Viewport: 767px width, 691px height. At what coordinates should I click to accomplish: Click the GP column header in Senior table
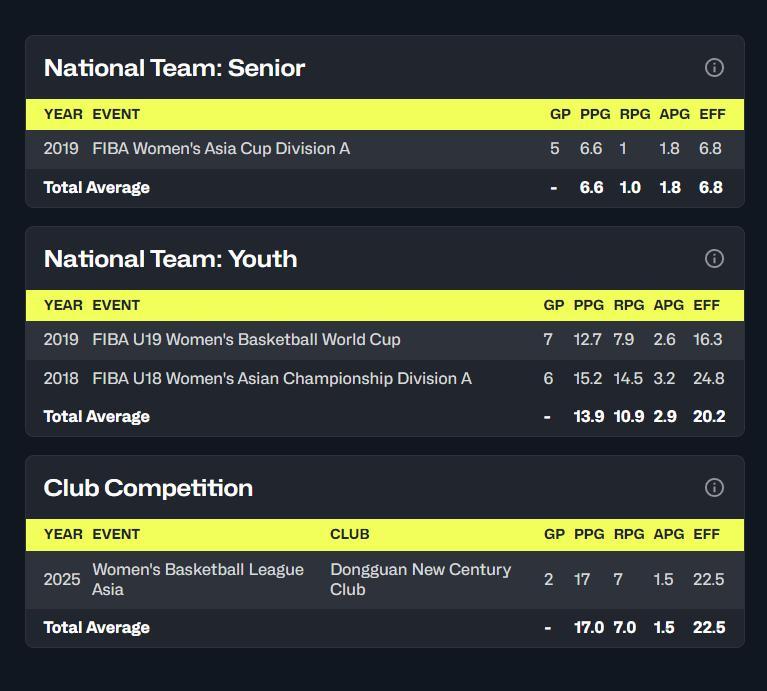coord(560,114)
